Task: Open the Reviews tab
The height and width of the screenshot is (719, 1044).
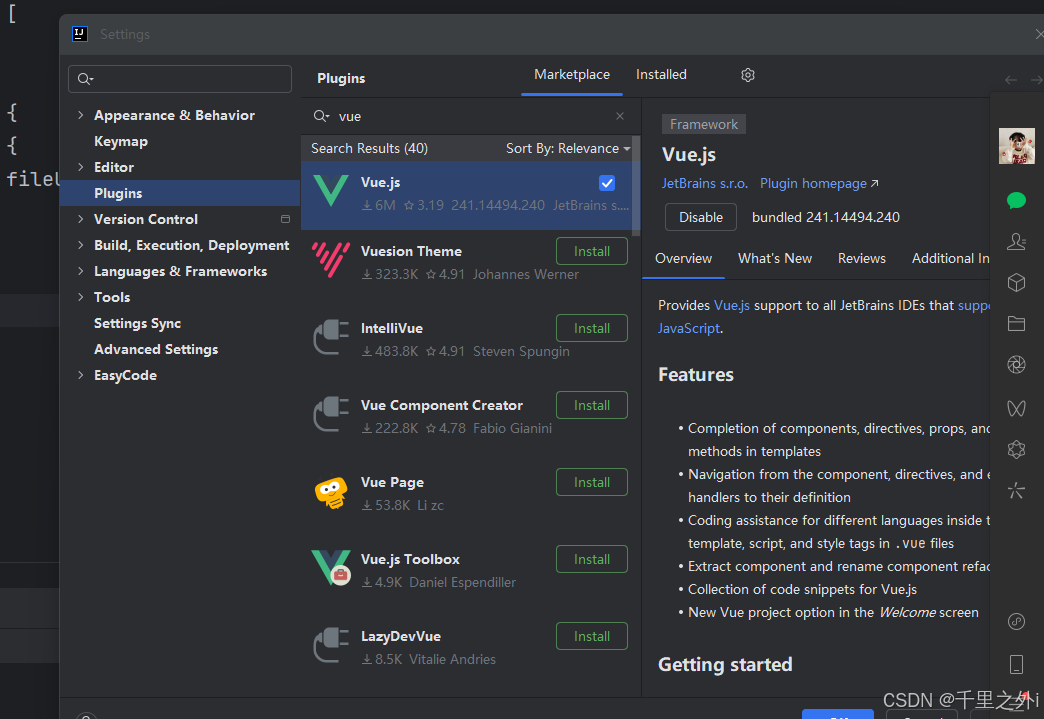Action: tap(862, 258)
